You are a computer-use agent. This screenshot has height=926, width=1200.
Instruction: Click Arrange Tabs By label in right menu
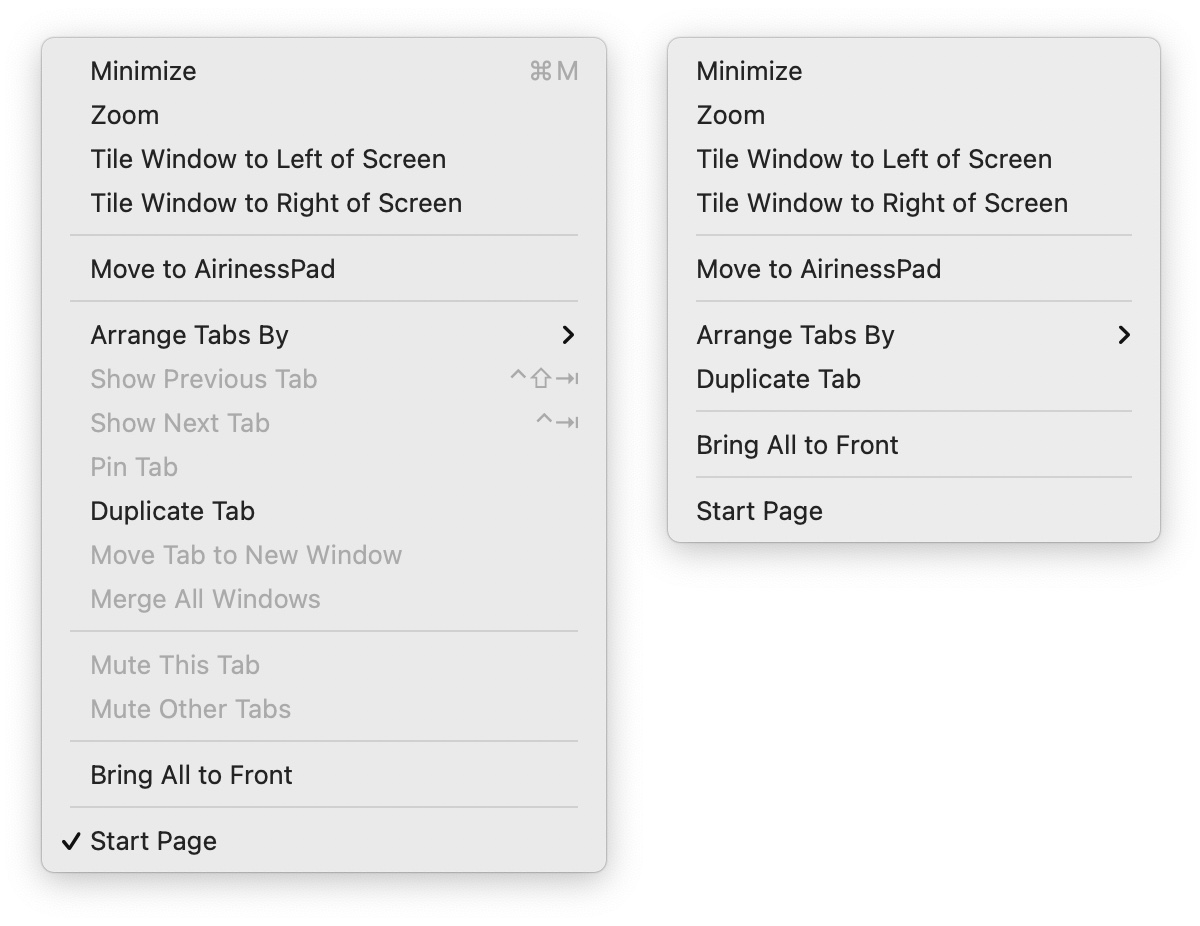click(795, 335)
